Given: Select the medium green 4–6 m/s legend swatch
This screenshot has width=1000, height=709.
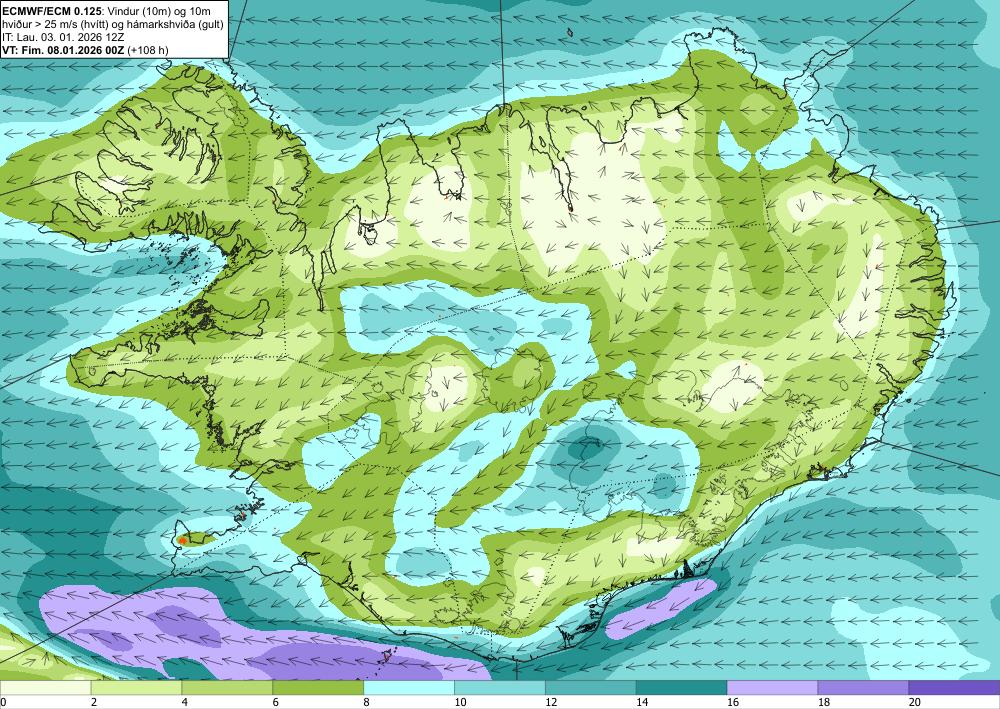Looking at the screenshot, I should tap(227, 688).
